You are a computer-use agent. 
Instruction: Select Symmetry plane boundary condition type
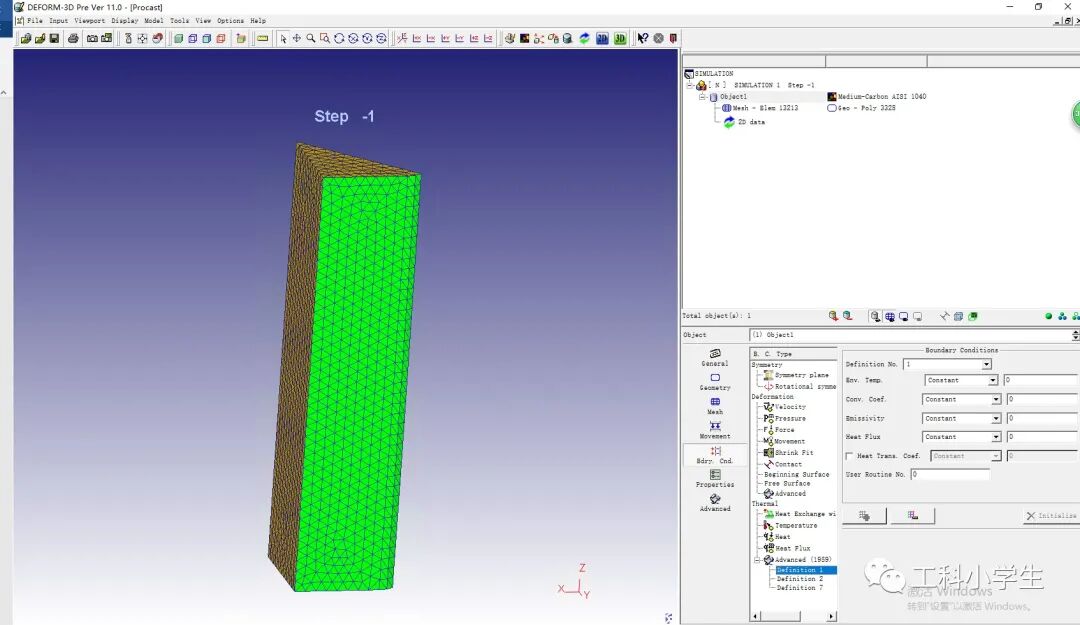tap(796, 376)
